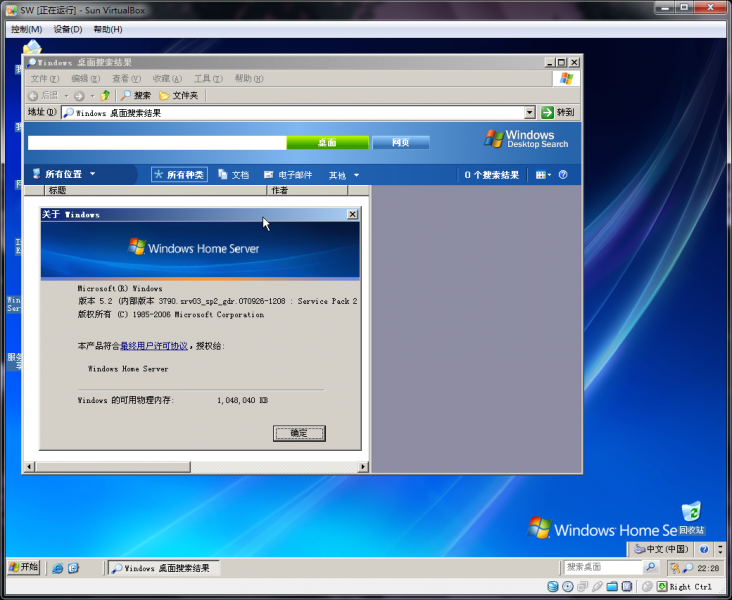
Task: Click the blue 网页 web search button
Action: pos(401,143)
